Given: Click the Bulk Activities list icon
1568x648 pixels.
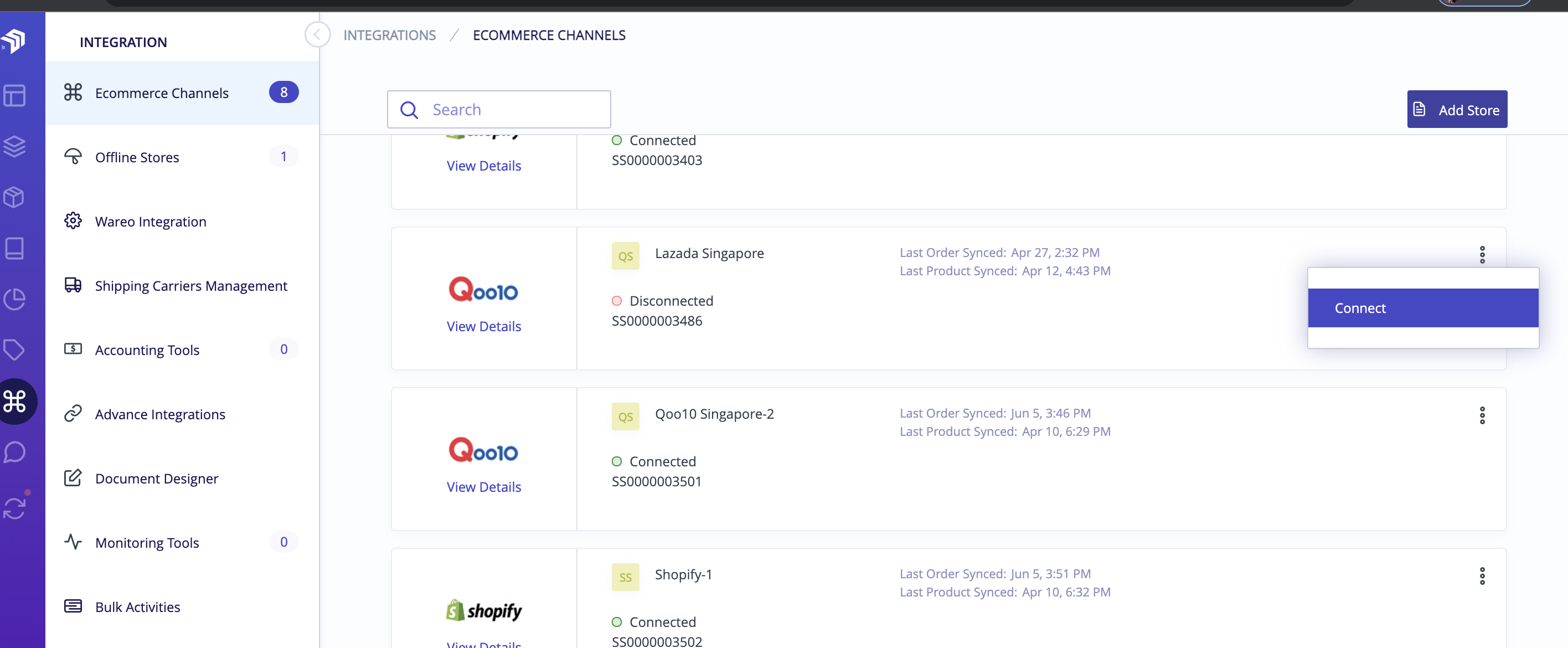Looking at the screenshot, I should pyautogui.click(x=73, y=606).
